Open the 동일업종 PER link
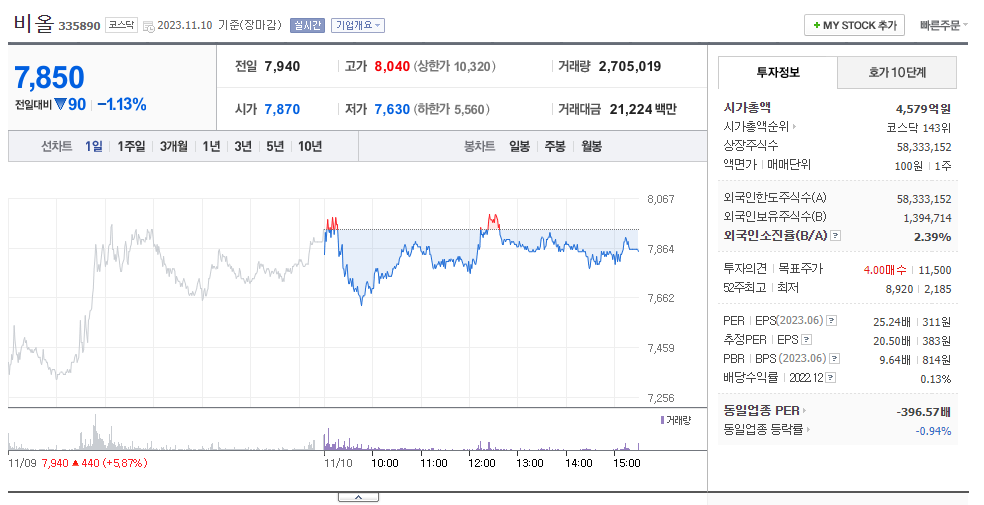 [761, 411]
